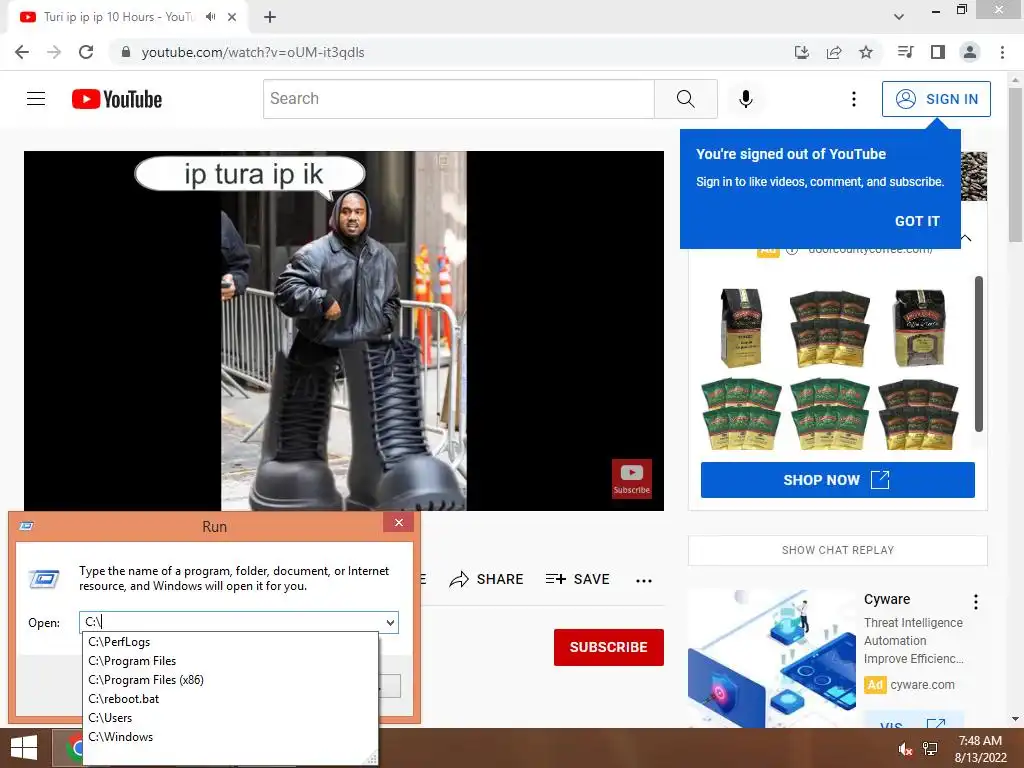1024x768 pixels.
Task: Search with voice microphone icon
Action: [746, 99]
